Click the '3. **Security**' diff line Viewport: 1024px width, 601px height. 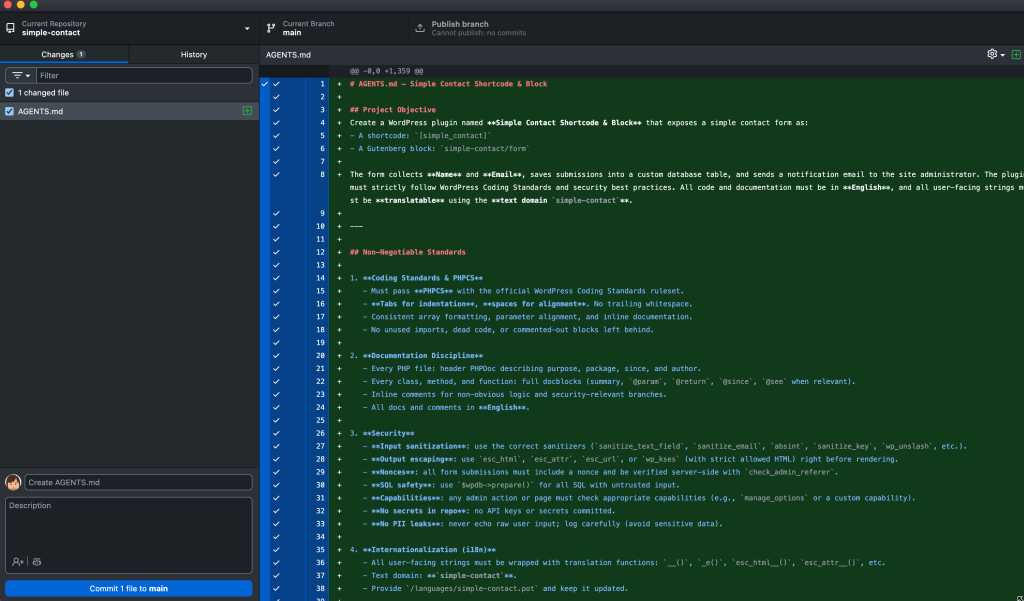[x=382, y=433]
